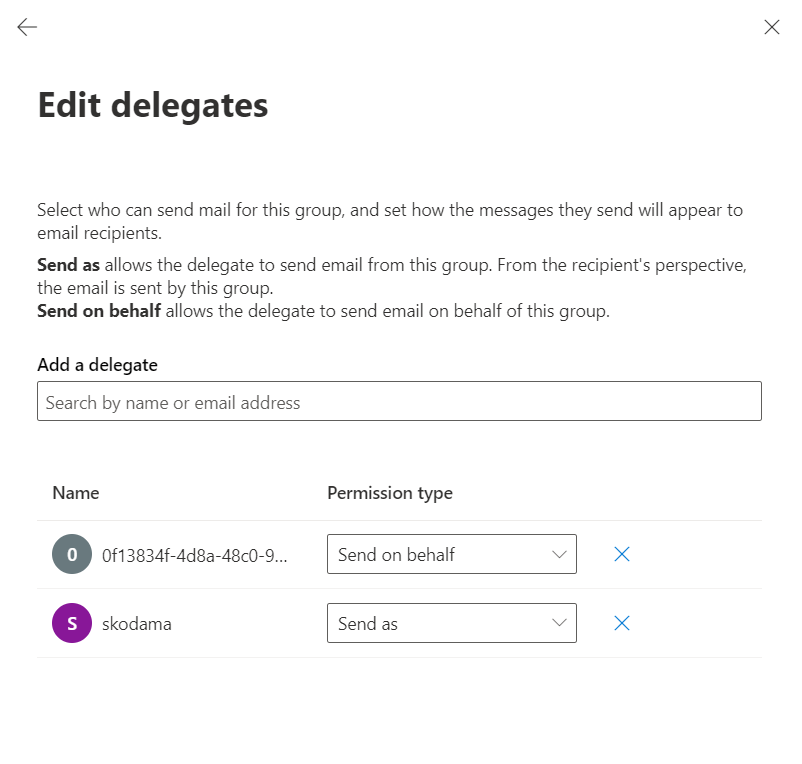Click the bold Send on behalf description text
This screenshot has height=764, width=802.
click(99, 311)
